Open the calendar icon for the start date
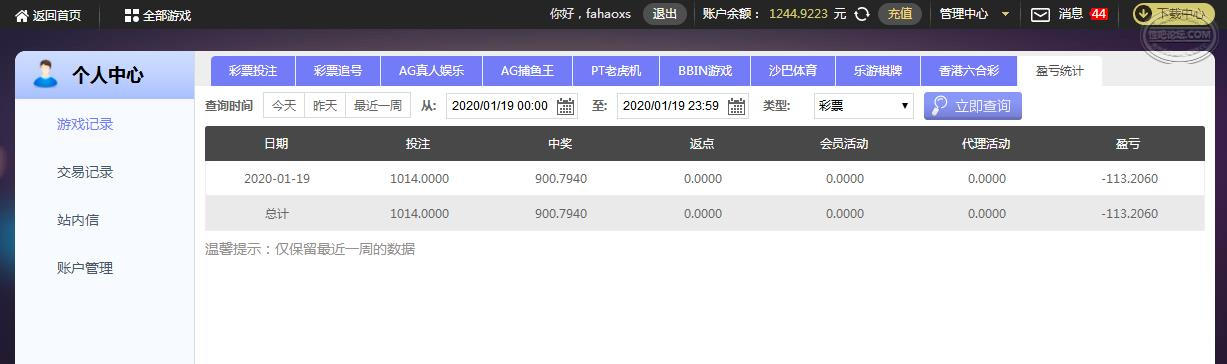 566,106
